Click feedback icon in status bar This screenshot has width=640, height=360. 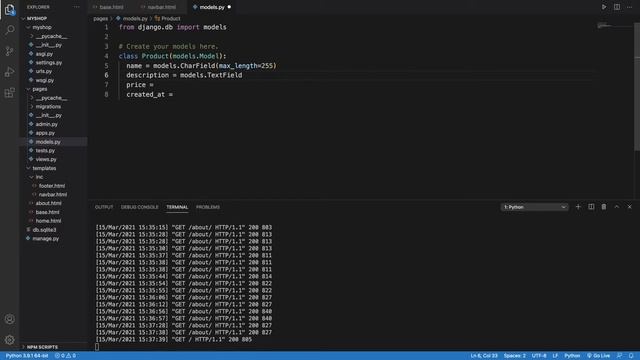tap(620, 356)
